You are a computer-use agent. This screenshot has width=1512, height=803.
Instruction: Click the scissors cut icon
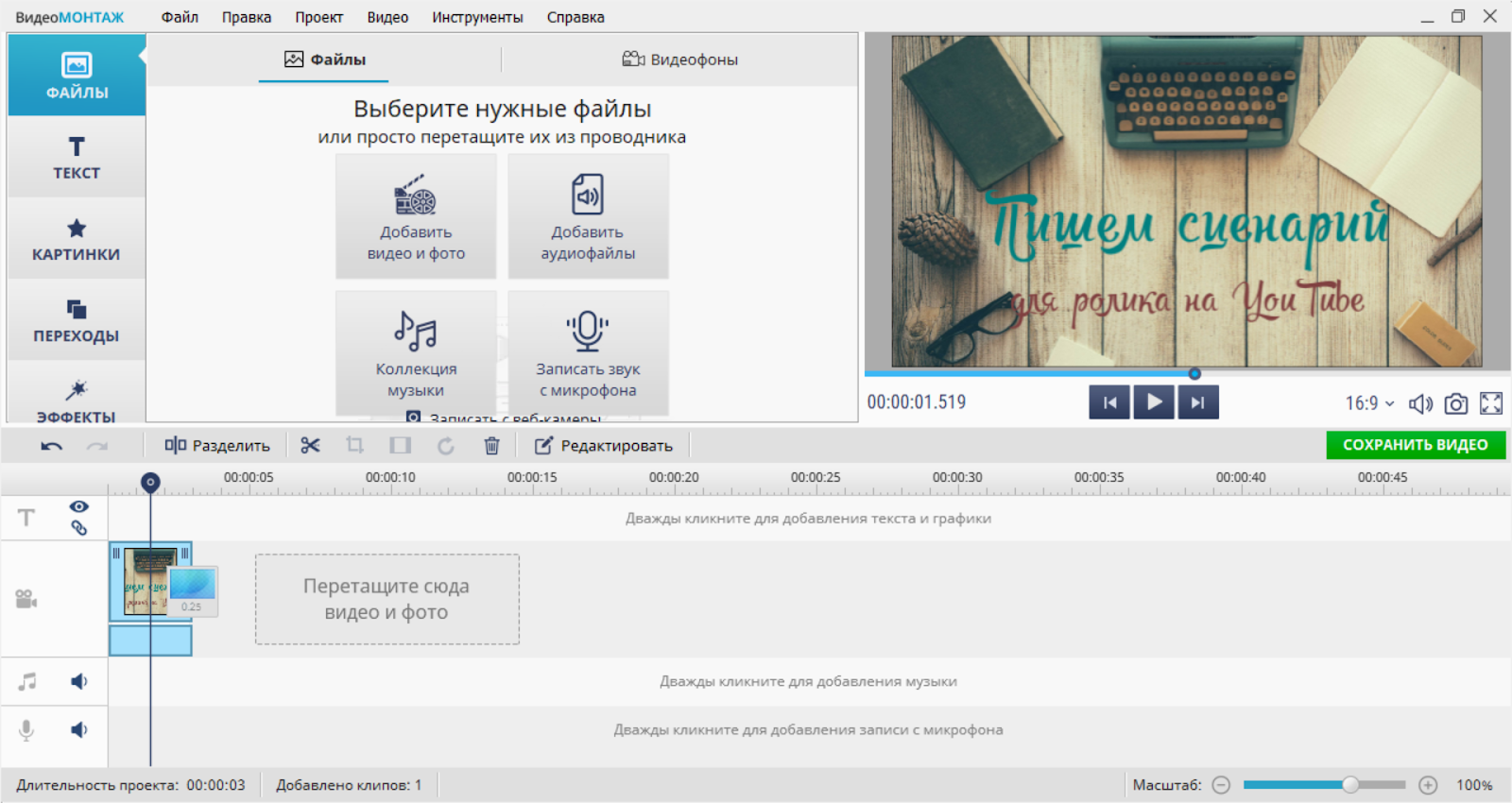point(310,445)
